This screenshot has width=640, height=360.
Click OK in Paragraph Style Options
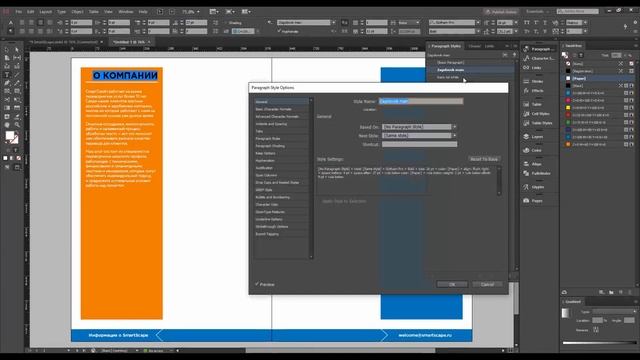point(452,284)
